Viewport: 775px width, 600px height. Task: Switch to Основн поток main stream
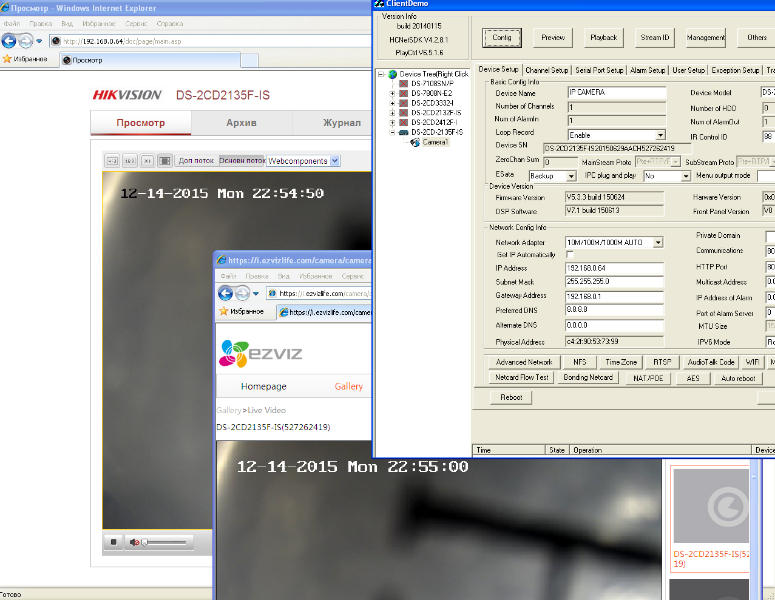coord(242,161)
